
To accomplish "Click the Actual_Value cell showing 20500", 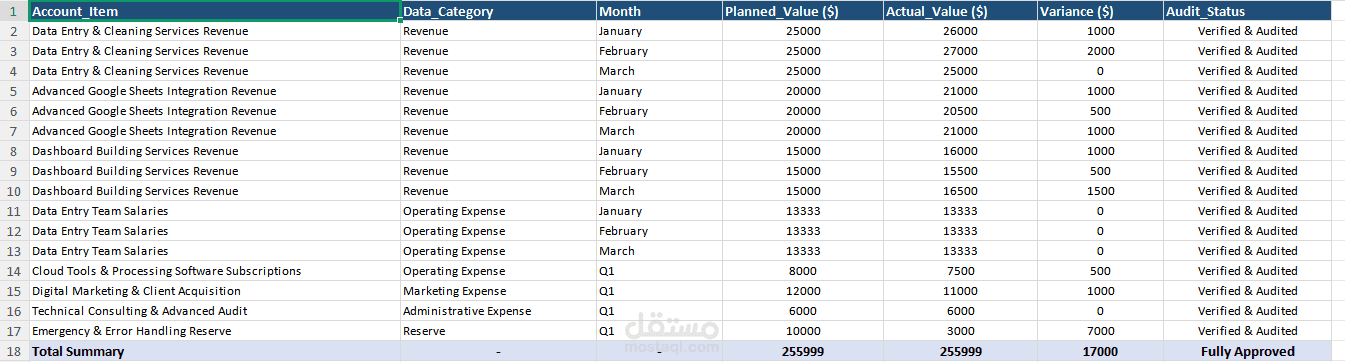I will point(960,111).
